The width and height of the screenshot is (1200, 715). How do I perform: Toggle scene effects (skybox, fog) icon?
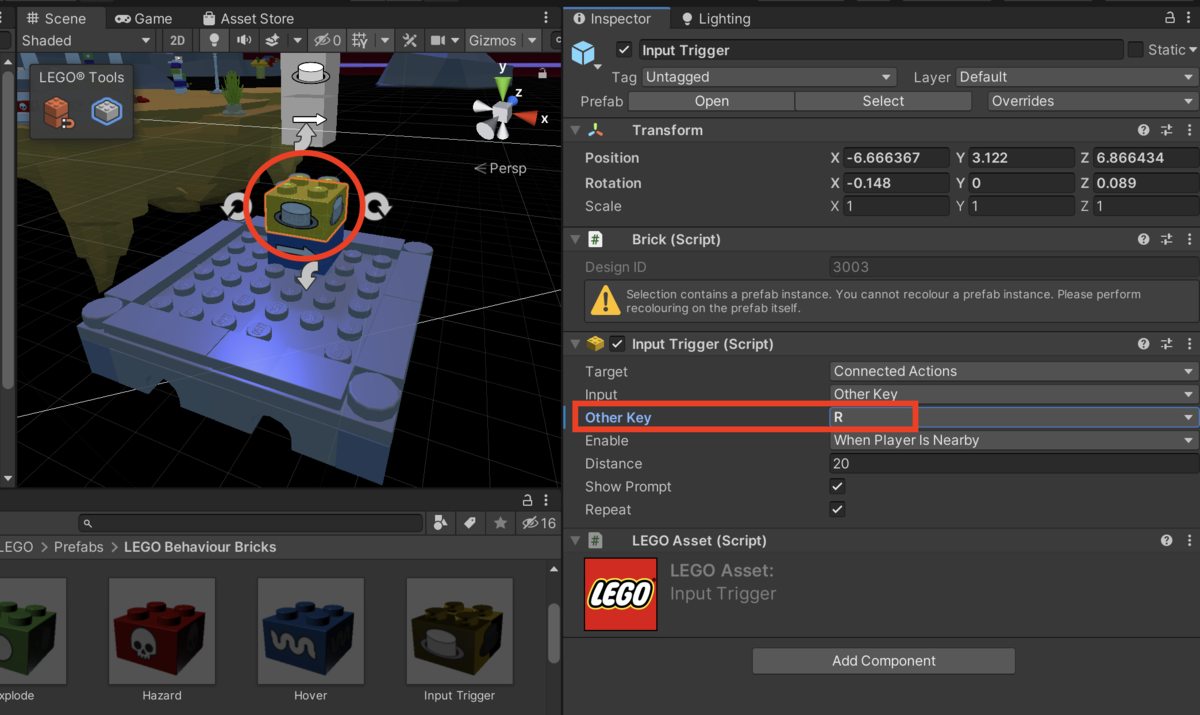[273, 41]
